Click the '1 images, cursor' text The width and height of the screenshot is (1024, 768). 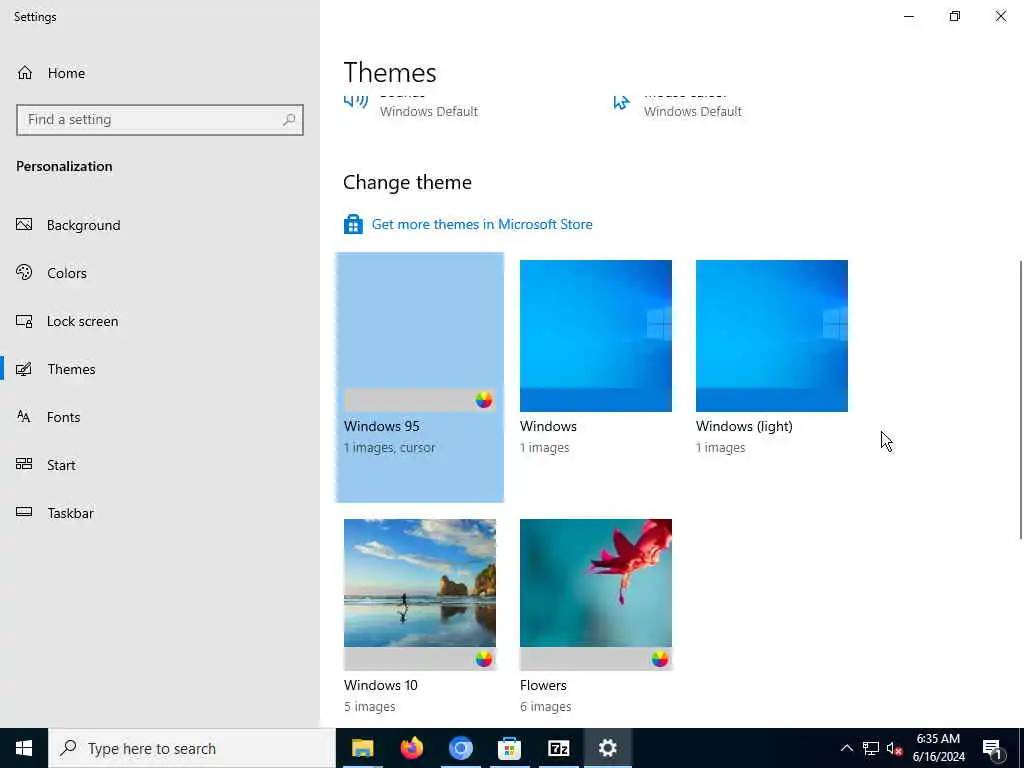click(390, 448)
